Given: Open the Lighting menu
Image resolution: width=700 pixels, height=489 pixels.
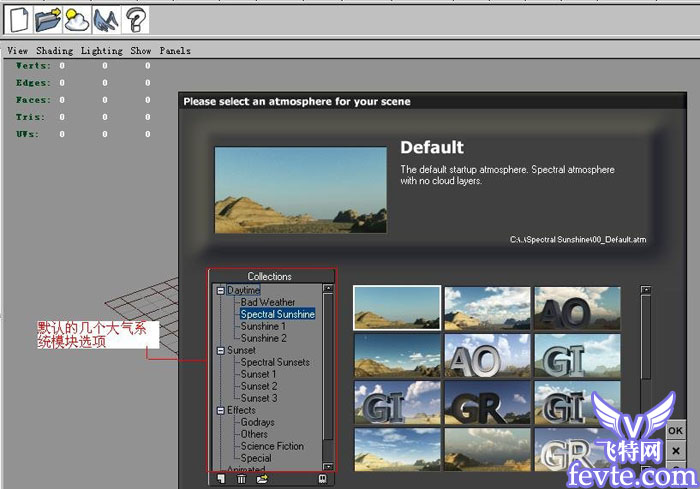Looking at the screenshot, I should pyautogui.click(x=102, y=50).
